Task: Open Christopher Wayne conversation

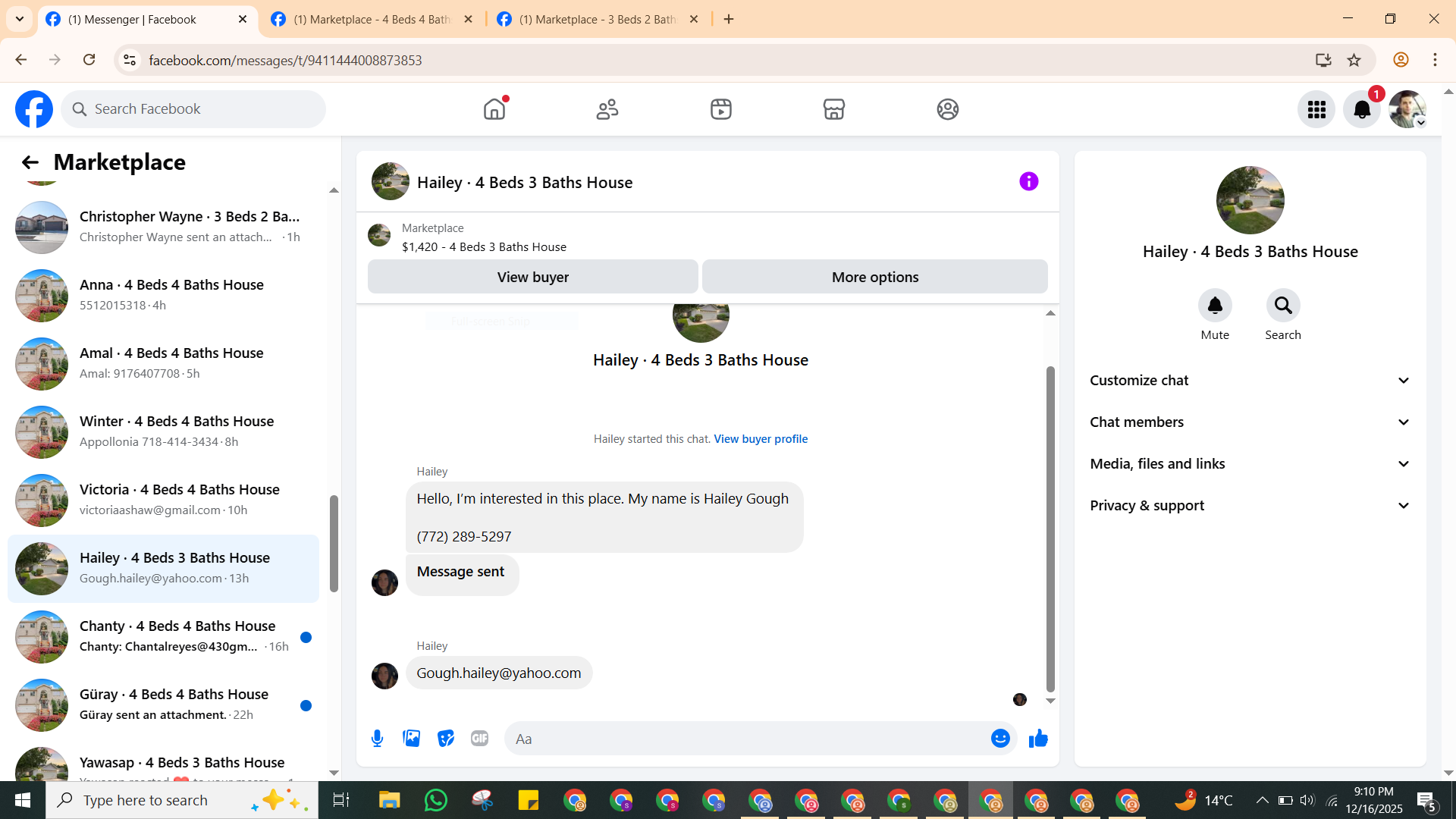Action: pos(163,227)
